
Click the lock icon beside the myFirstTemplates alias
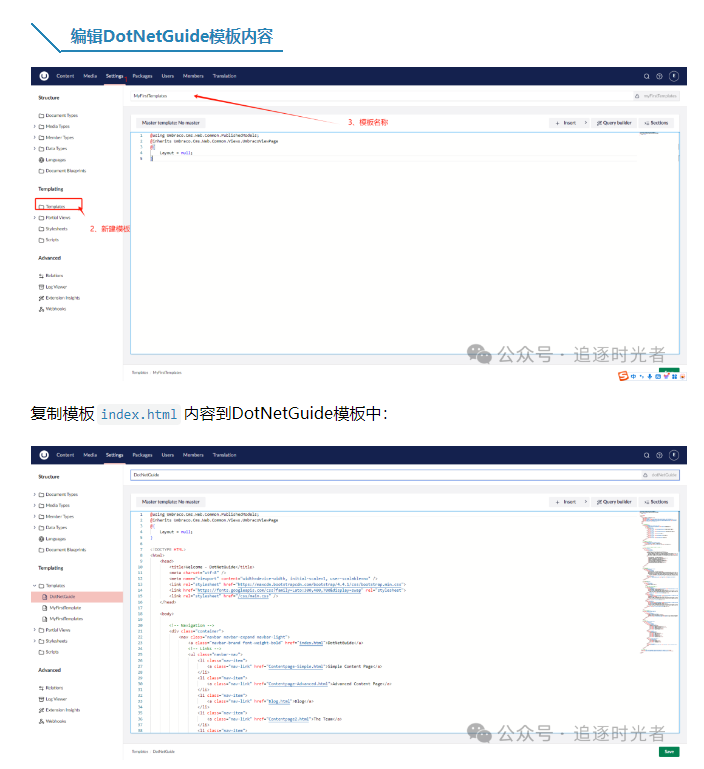click(x=637, y=96)
